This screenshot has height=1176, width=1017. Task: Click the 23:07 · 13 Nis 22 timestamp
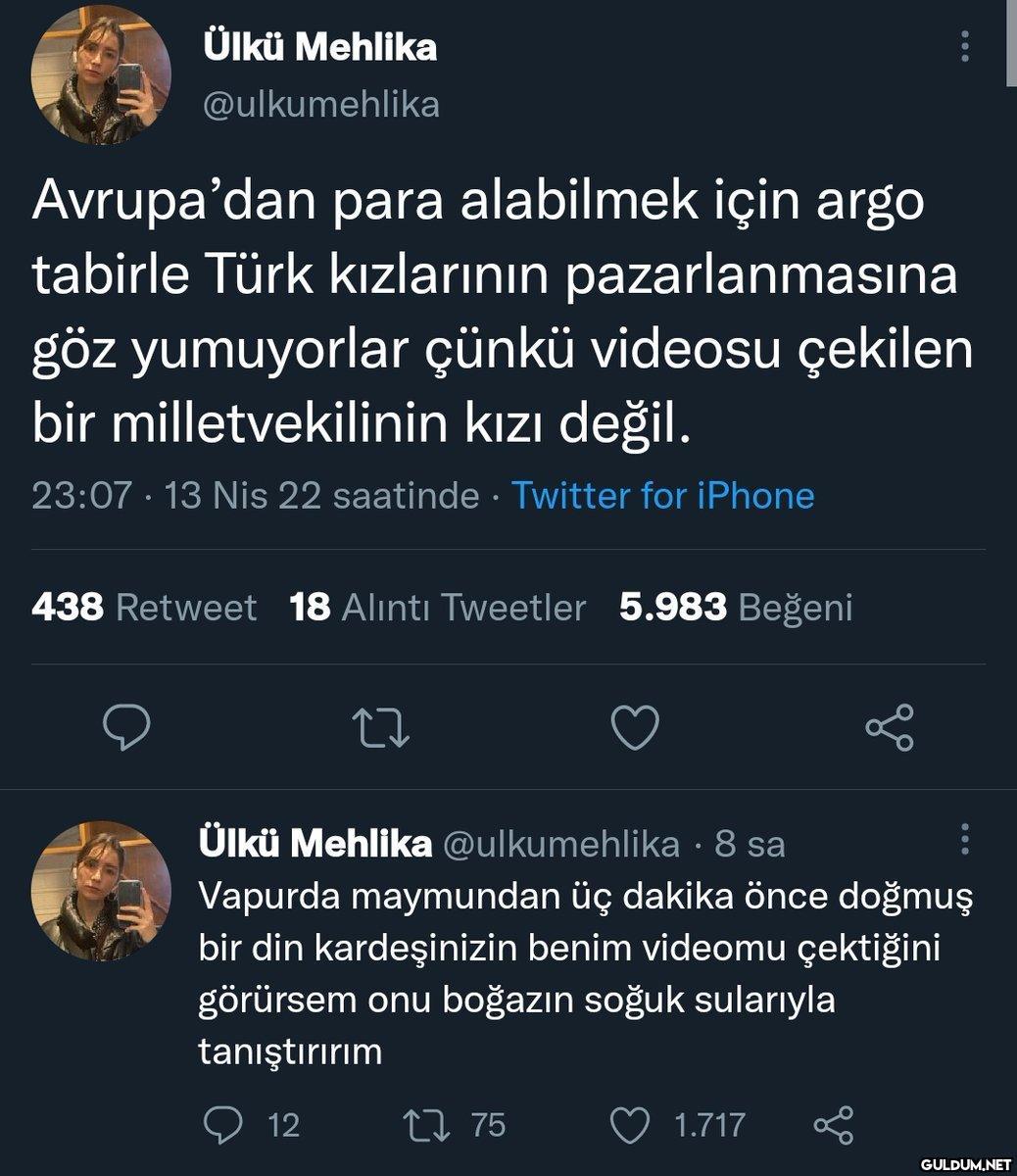(255, 496)
